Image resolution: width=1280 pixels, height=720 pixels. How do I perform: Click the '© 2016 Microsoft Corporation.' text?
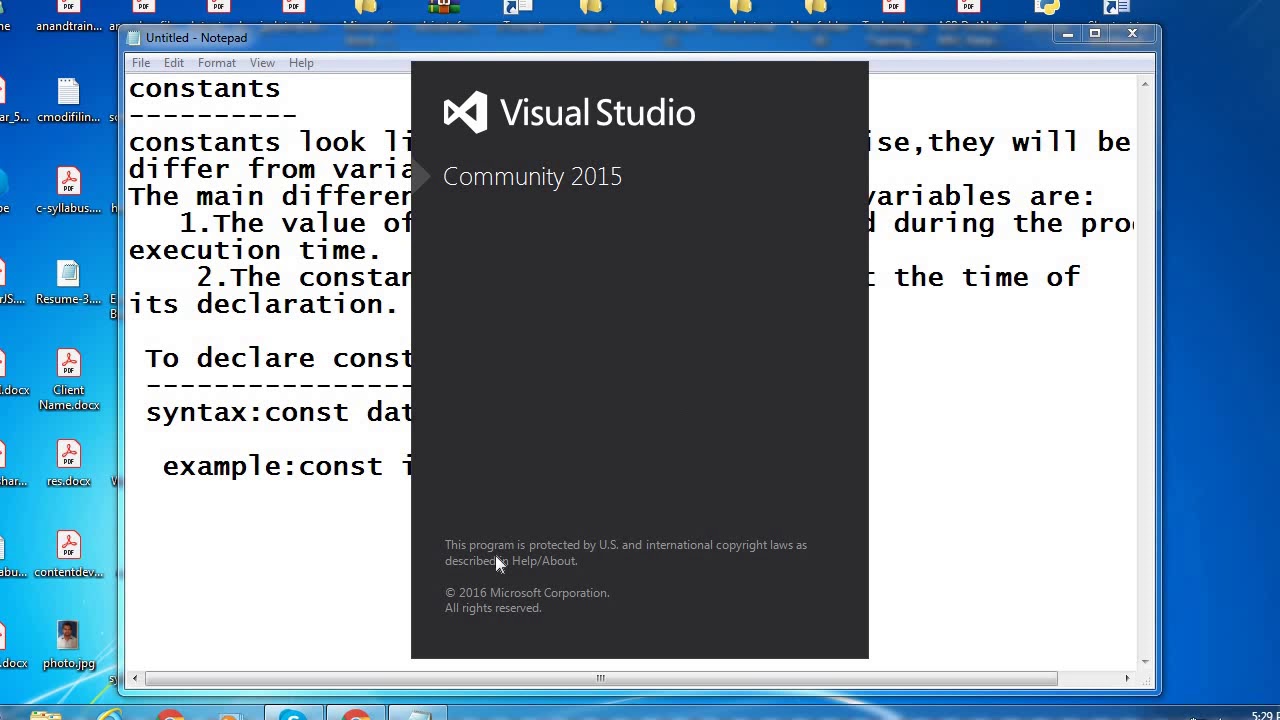coord(527,593)
